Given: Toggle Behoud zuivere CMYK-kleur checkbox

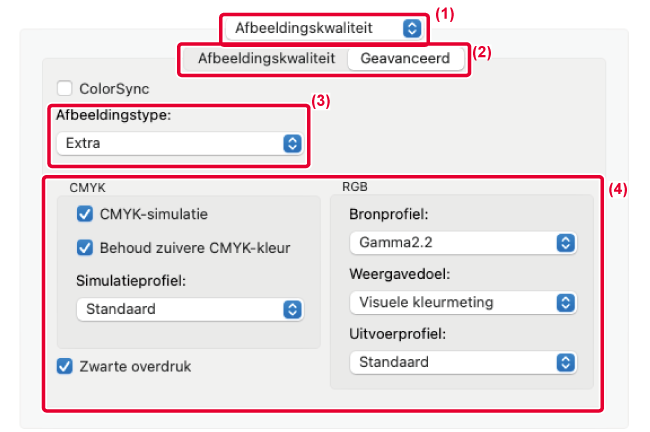Looking at the screenshot, I should 85,247.
